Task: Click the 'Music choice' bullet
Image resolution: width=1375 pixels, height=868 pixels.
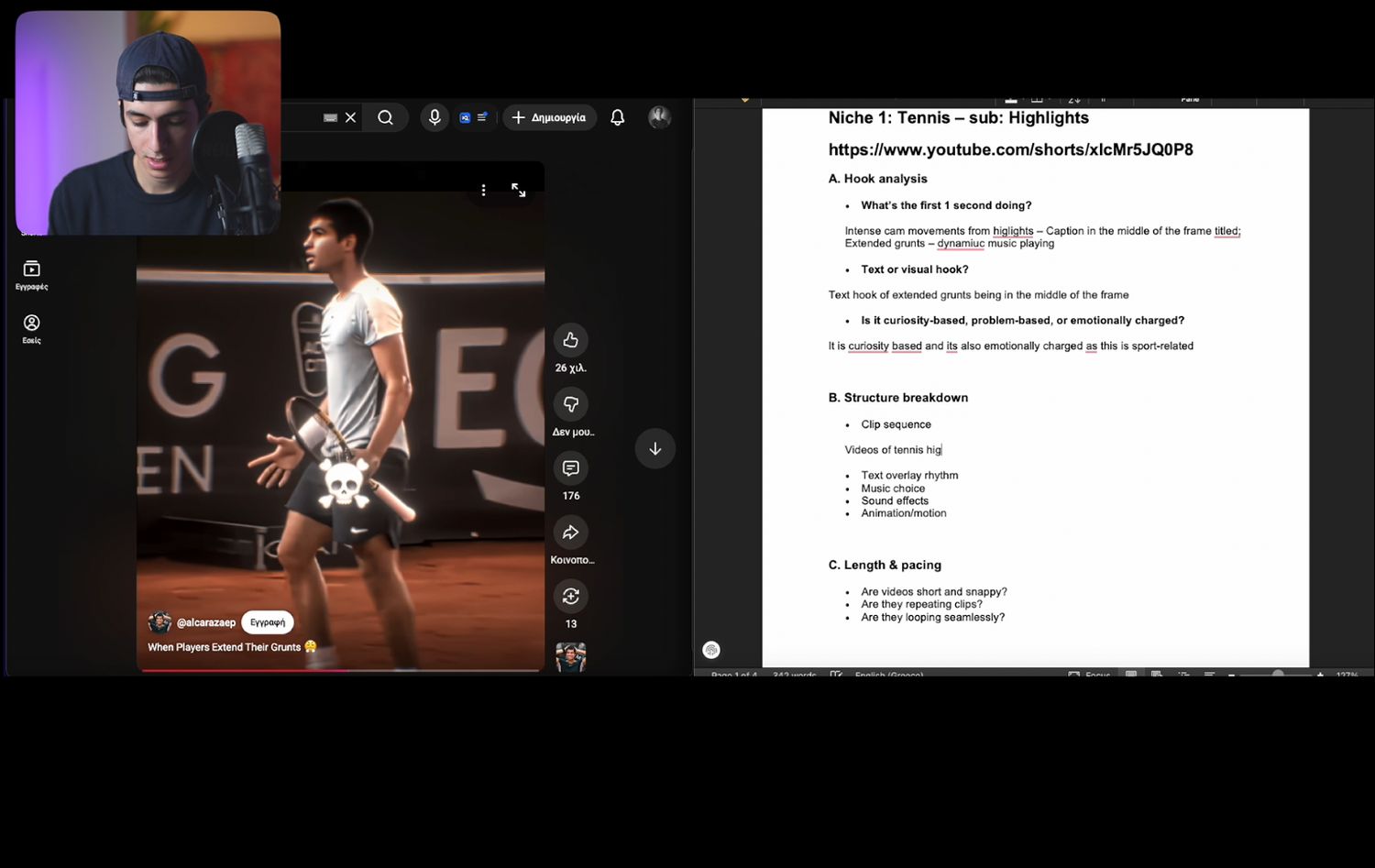Action: pos(893,489)
